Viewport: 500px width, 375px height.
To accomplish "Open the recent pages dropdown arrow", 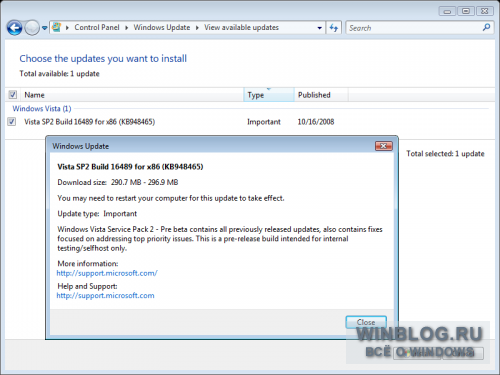I will 45,28.
